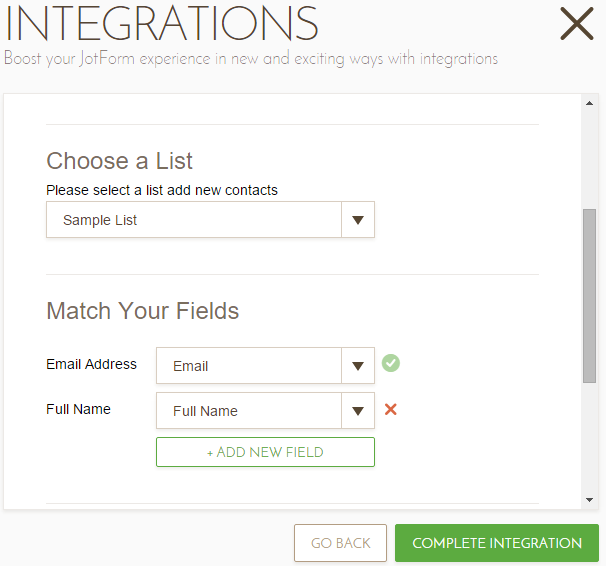Close the Integrations dialog with the X

pyautogui.click(x=576, y=23)
